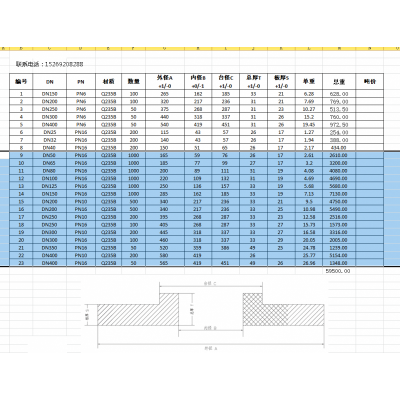The width and height of the screenshot is (400, 400).
Task: Click outer diameter cell 520 in row 21
Action: [x=165, y=248]
